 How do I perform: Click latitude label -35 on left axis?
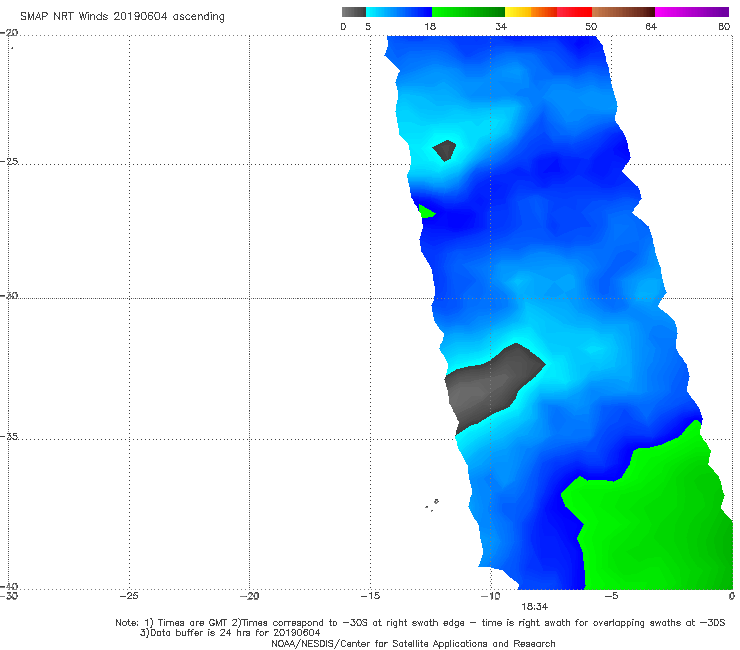pyautogui.click(x=9, y=436)
